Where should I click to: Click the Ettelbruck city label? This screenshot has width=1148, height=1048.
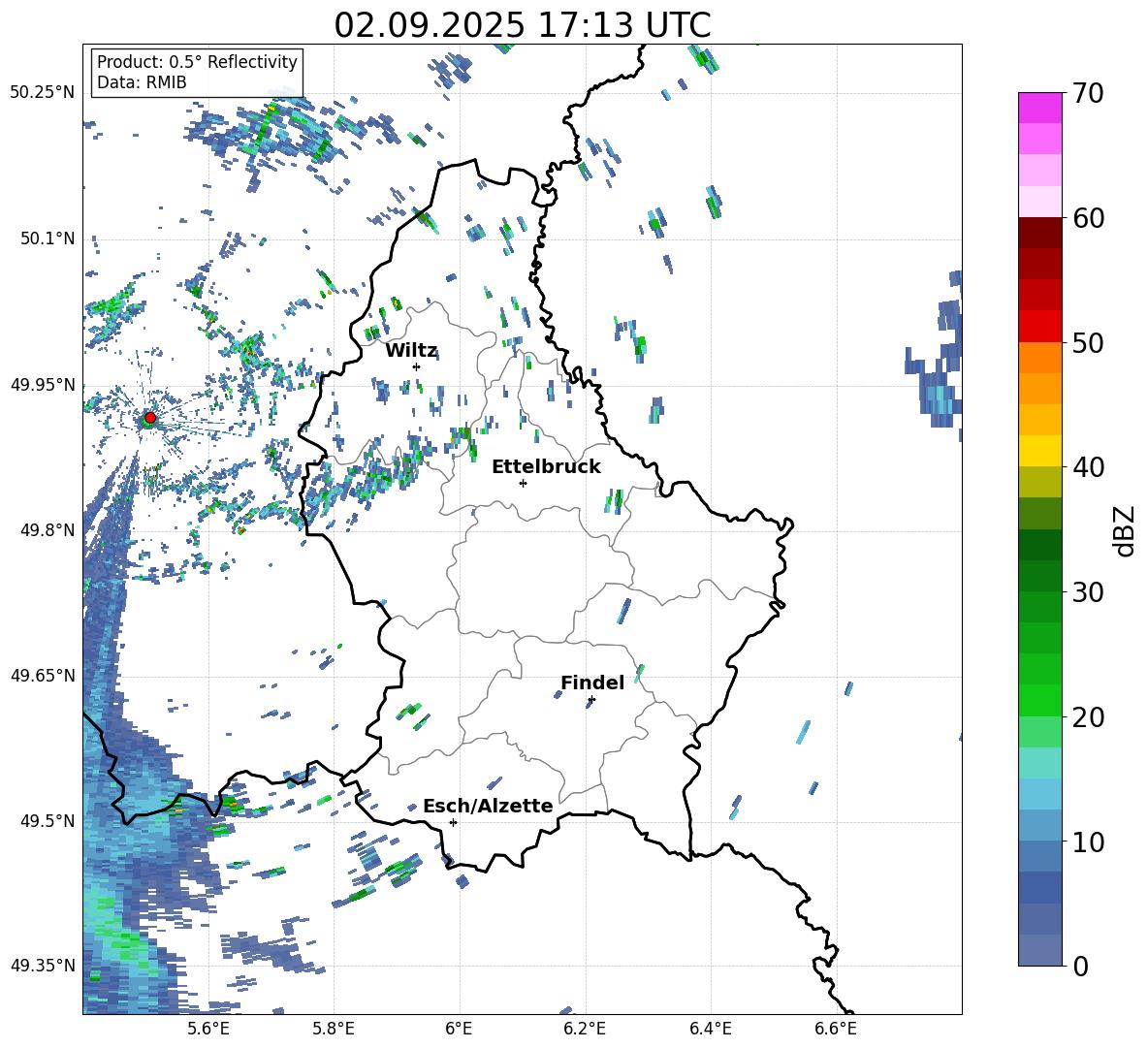(546, 467)
